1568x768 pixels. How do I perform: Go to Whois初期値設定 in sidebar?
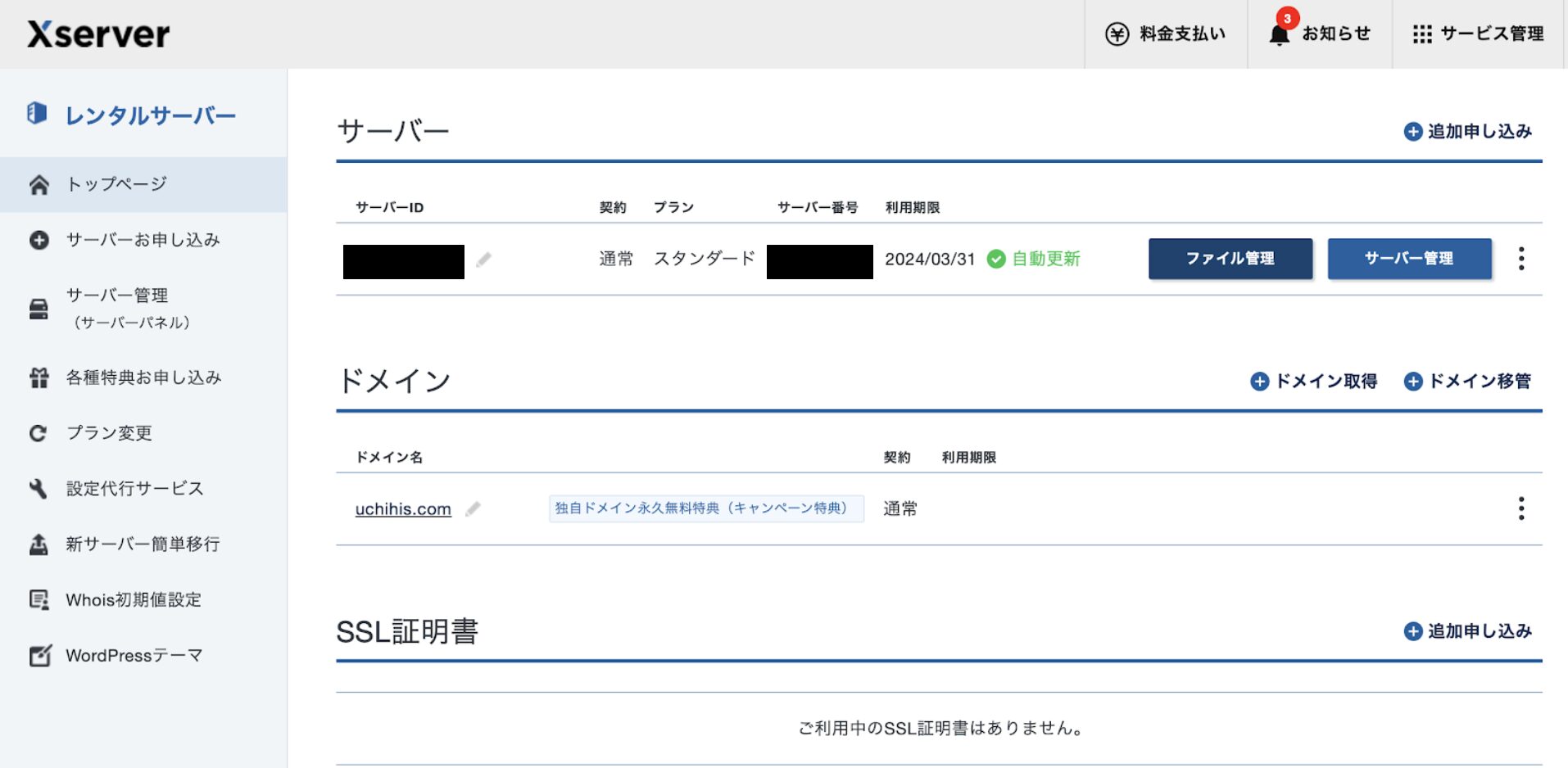pos(133,600)
